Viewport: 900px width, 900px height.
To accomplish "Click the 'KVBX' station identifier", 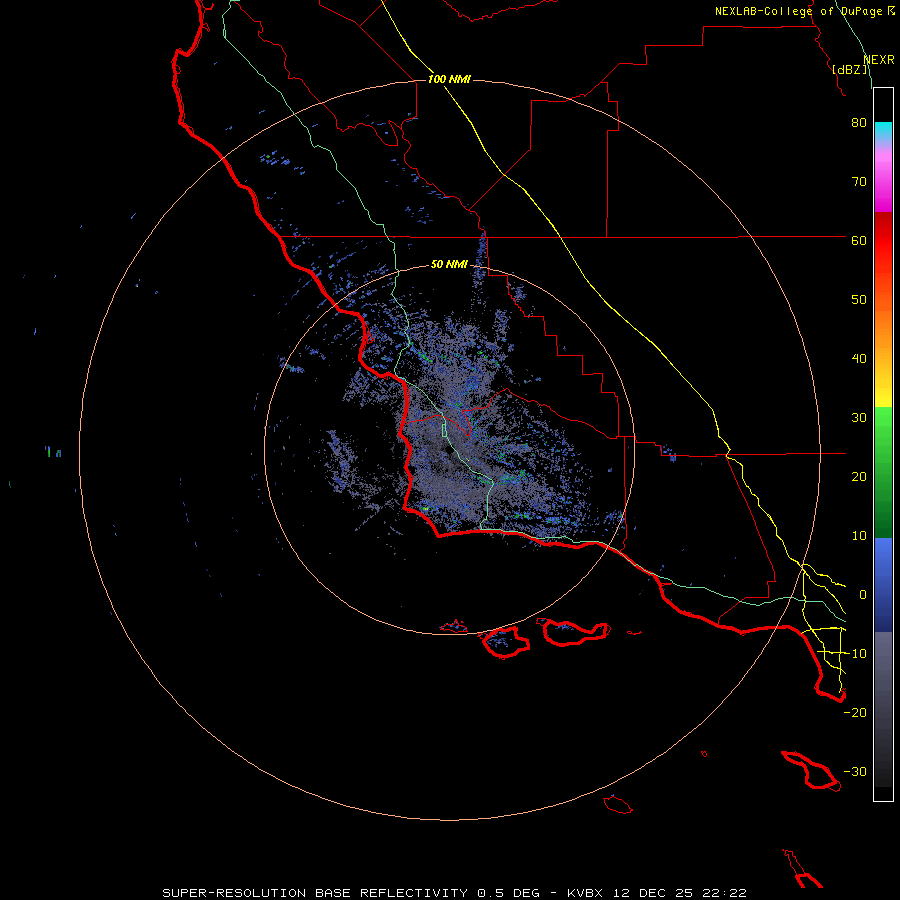I will [x=585, y=893].
